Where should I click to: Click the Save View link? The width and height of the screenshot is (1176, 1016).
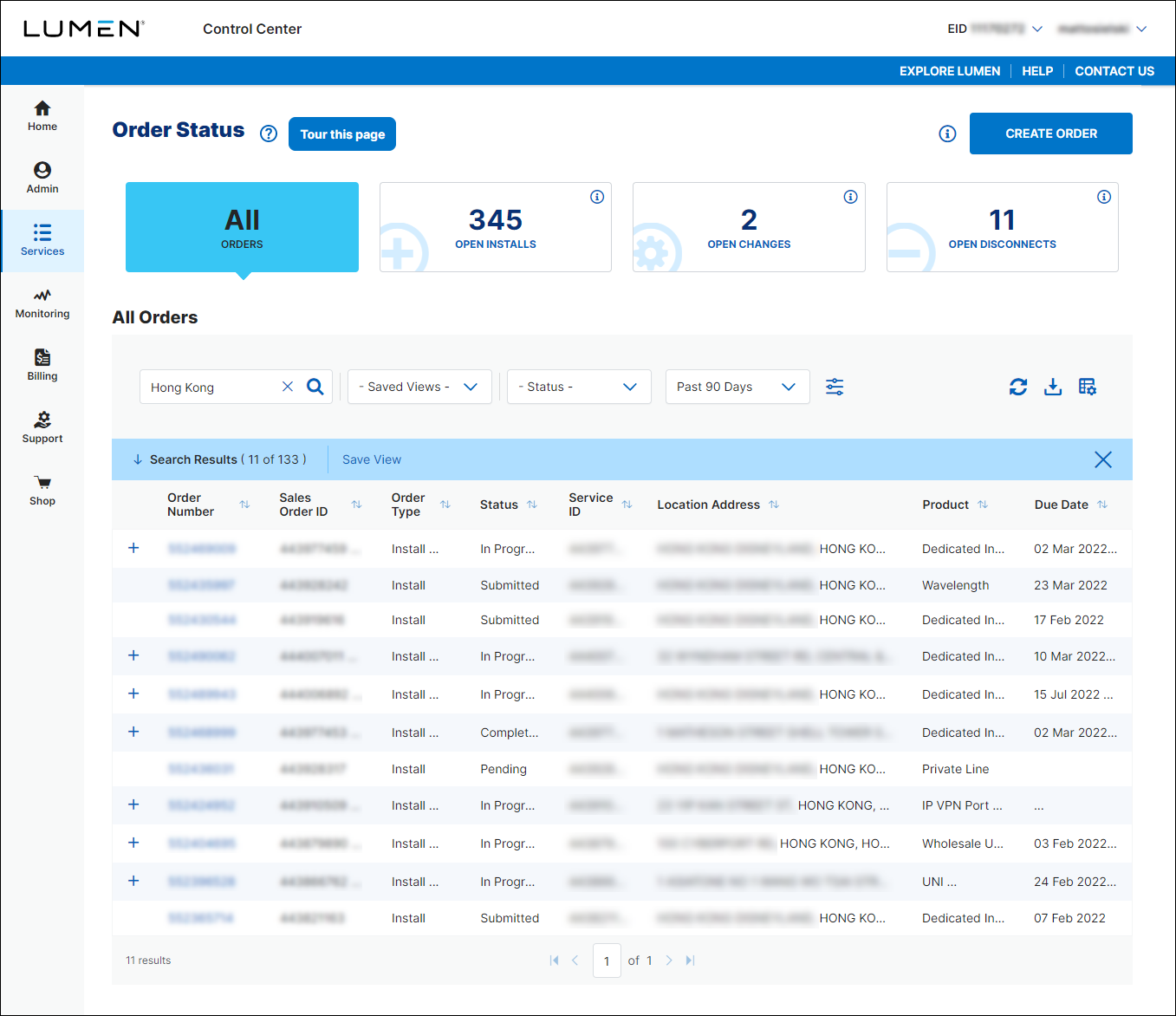click(372, 459)
